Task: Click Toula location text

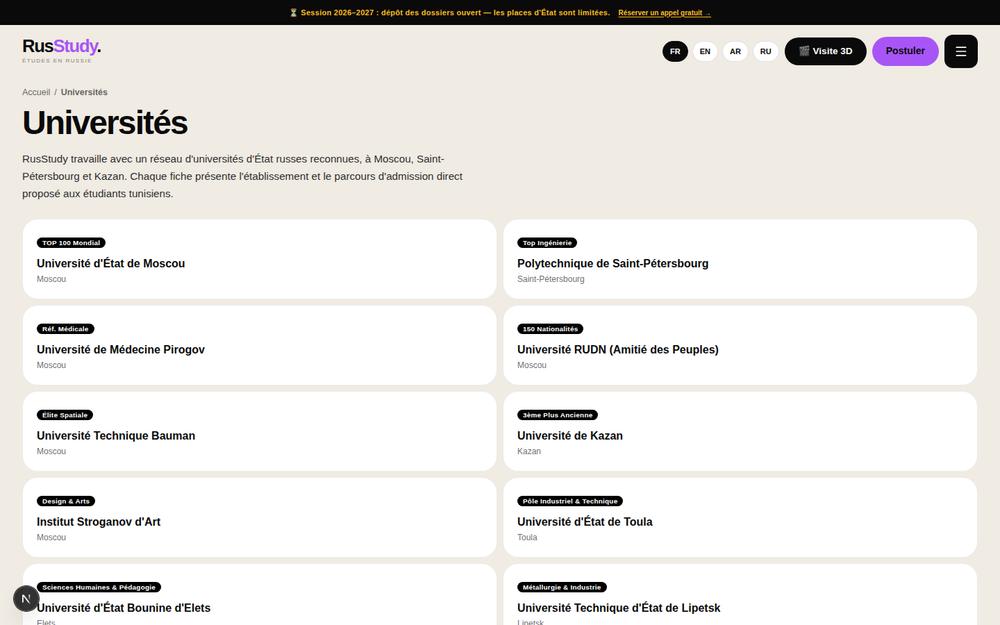Action: coord(527,538)
